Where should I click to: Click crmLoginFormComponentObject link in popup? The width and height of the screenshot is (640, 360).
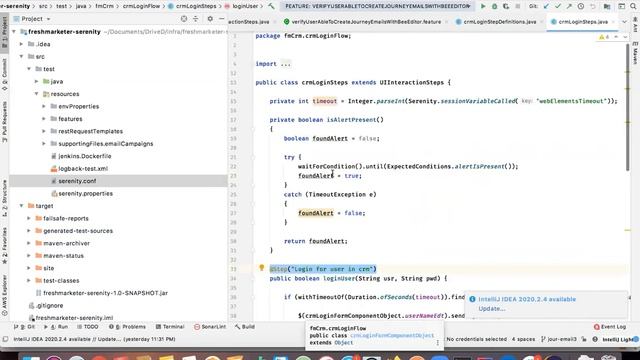click(392, 336)
